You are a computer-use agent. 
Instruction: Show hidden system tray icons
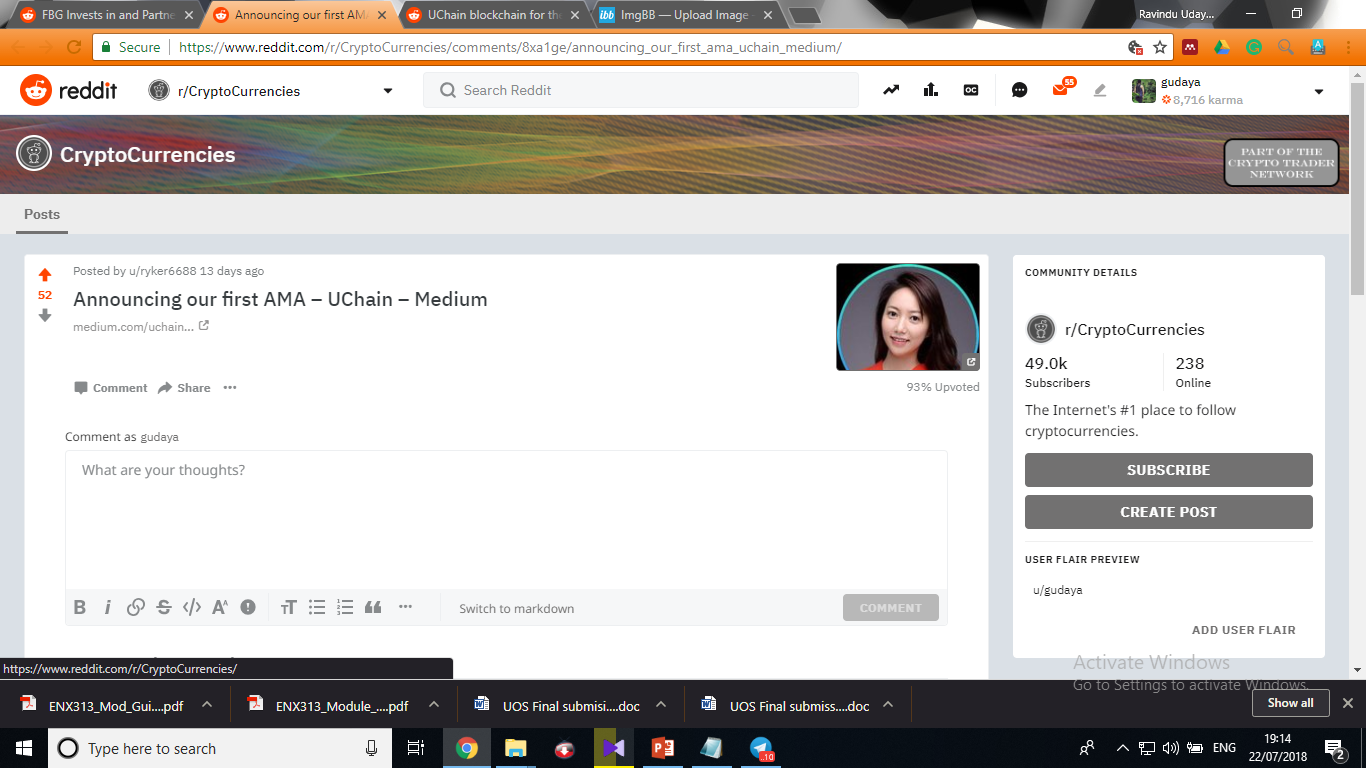point(1122,748)
